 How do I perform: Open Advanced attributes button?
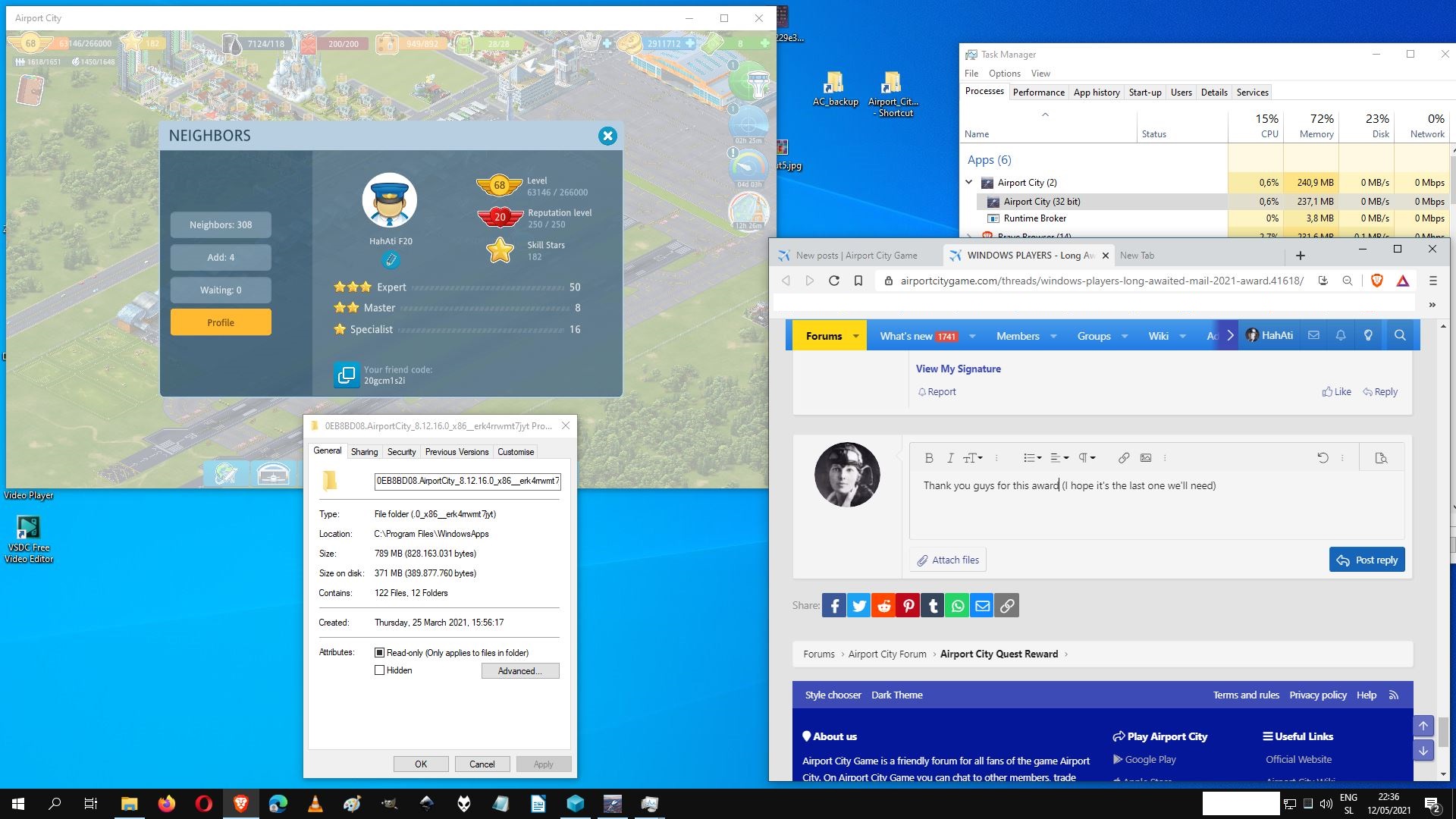coord(520,671)
